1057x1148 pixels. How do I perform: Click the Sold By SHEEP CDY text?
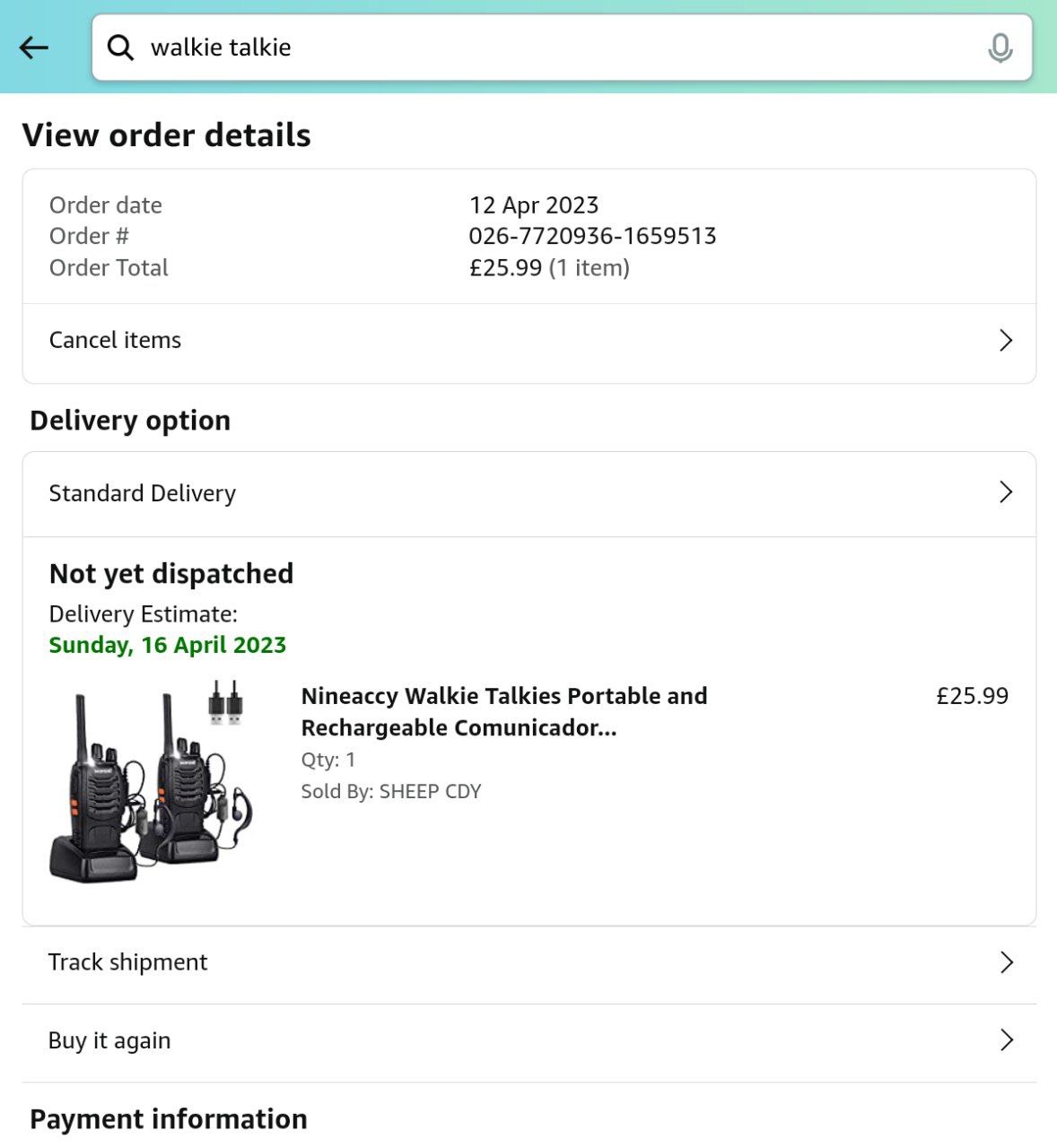point(391,791)
